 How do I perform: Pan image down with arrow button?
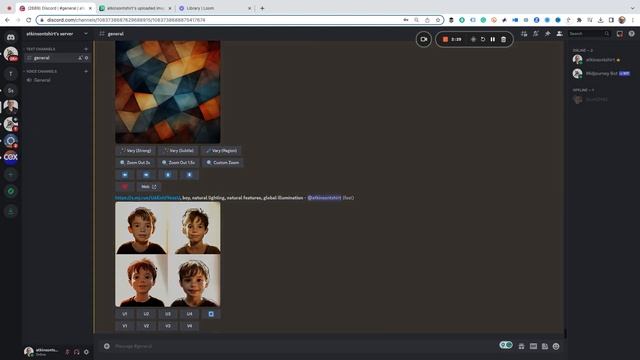coord(189,175)
